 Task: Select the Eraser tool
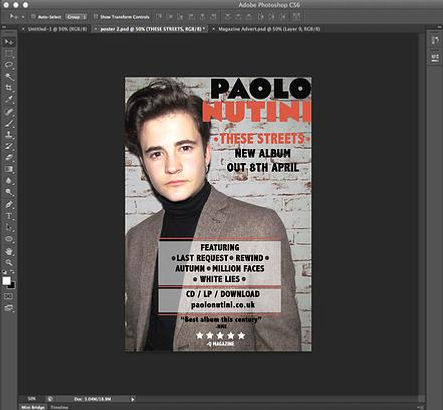pos(9,157)
